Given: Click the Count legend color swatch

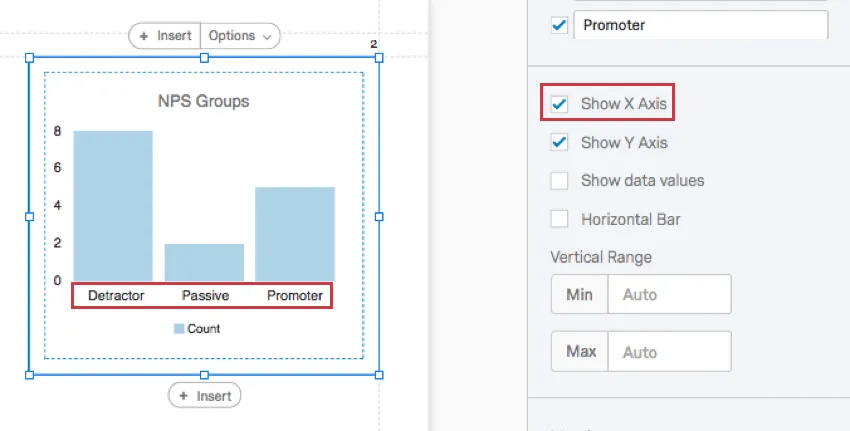Looking at the screenshot, I should [x=179, y=328].
